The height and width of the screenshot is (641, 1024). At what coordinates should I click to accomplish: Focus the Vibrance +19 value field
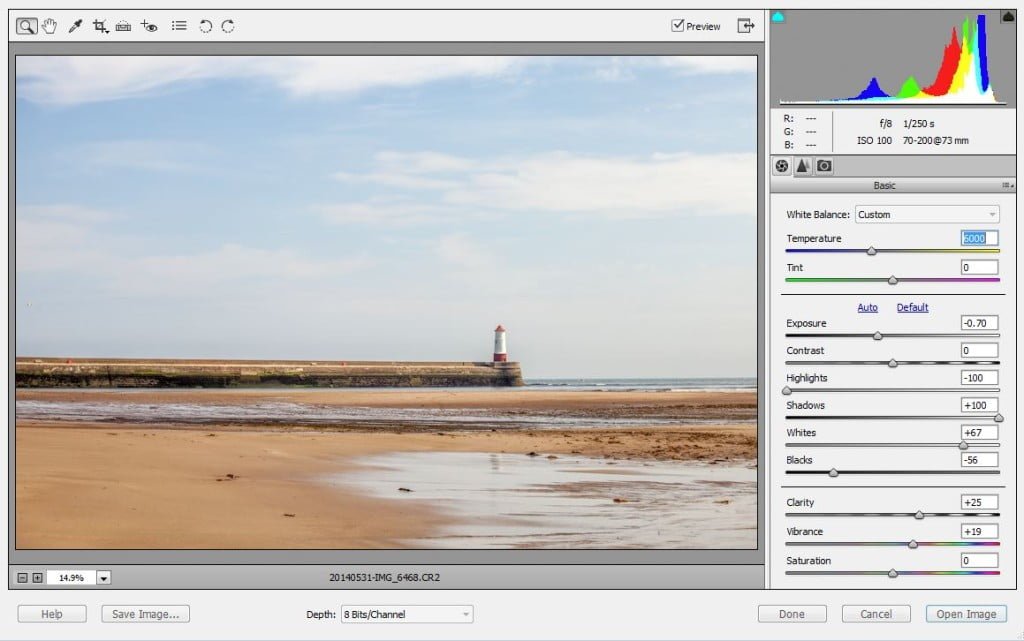[980, 531]
